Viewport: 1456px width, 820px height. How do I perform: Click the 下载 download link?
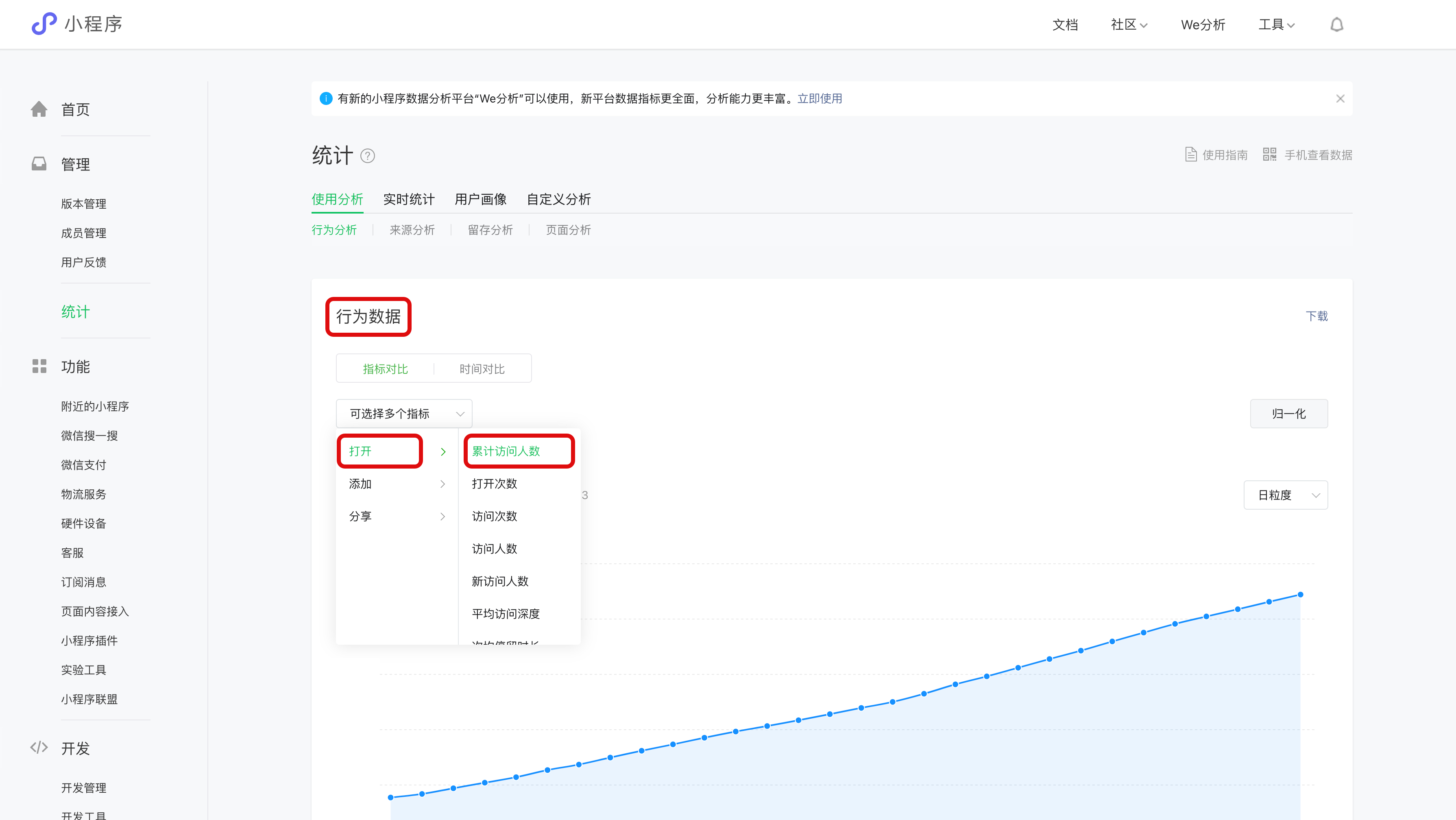pyautogui.click(x=1317, y=316)
